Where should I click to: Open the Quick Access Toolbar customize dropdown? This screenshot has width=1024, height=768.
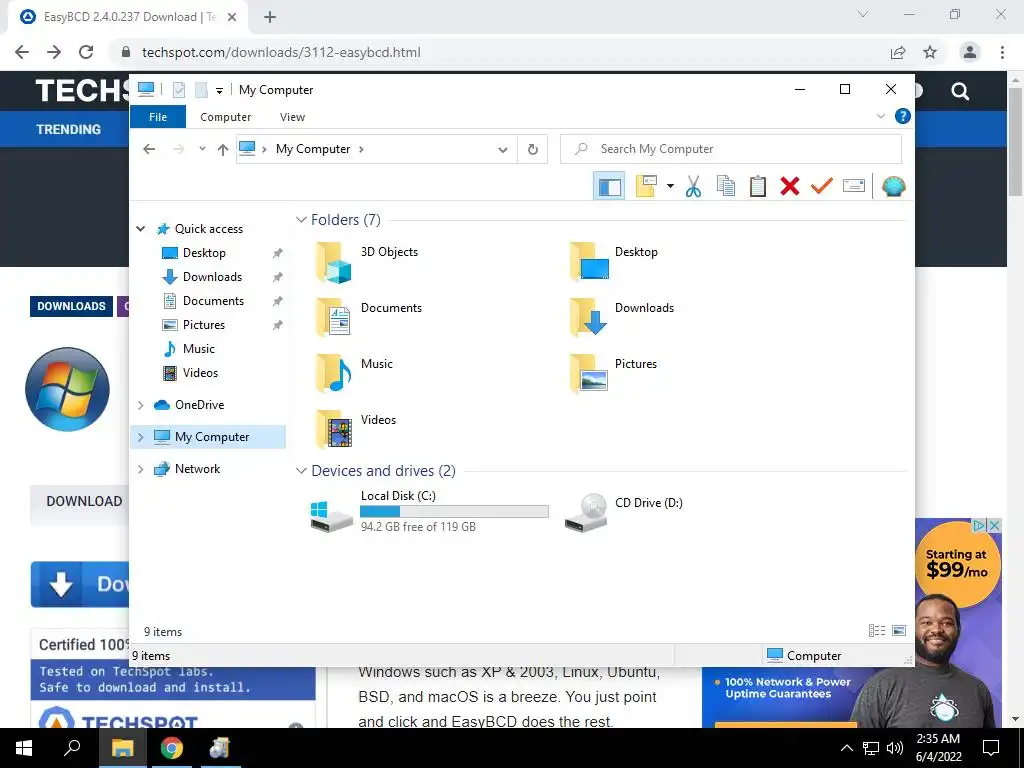(x=219, y=91)
